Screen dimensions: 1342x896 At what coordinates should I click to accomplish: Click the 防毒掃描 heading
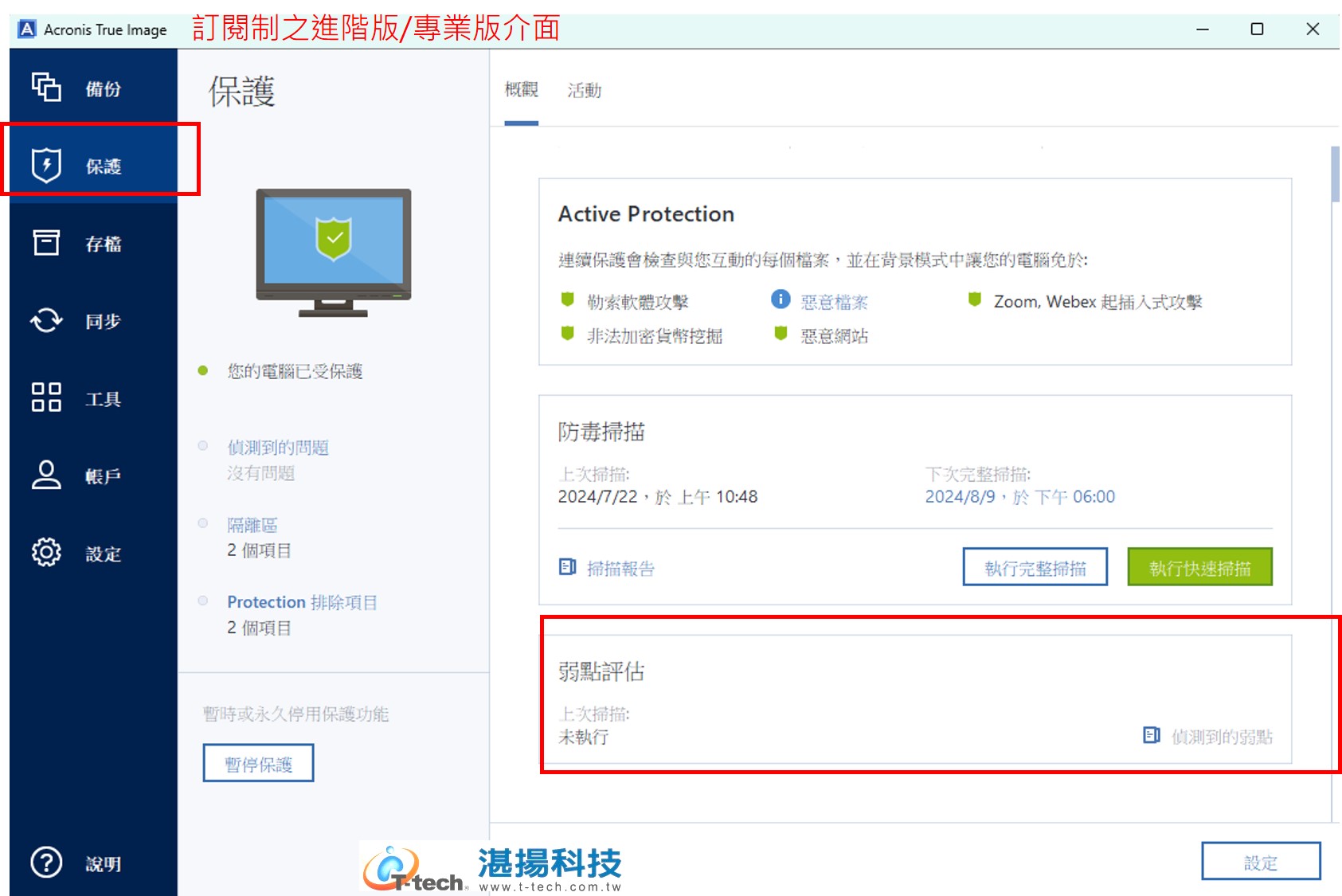pos(601,432)
